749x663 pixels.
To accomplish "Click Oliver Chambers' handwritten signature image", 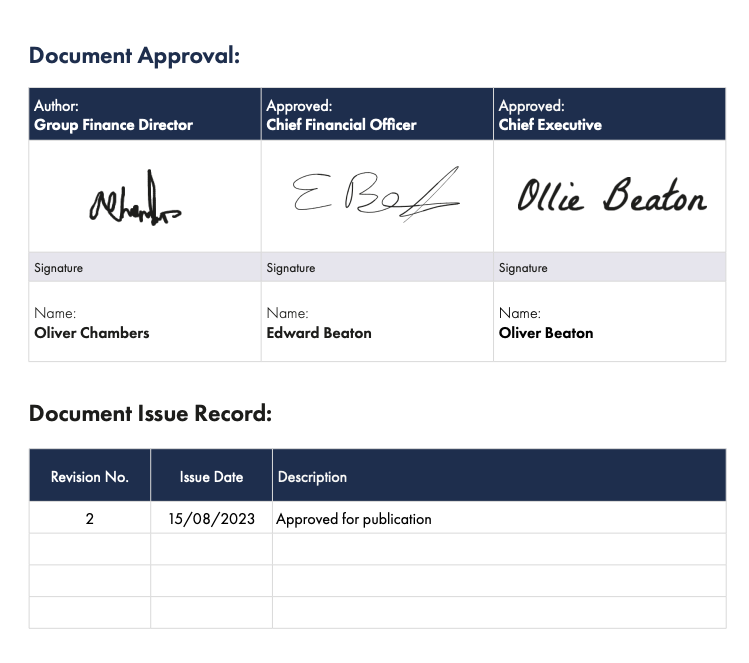I will pyautogui.click(x=135, y=198).
